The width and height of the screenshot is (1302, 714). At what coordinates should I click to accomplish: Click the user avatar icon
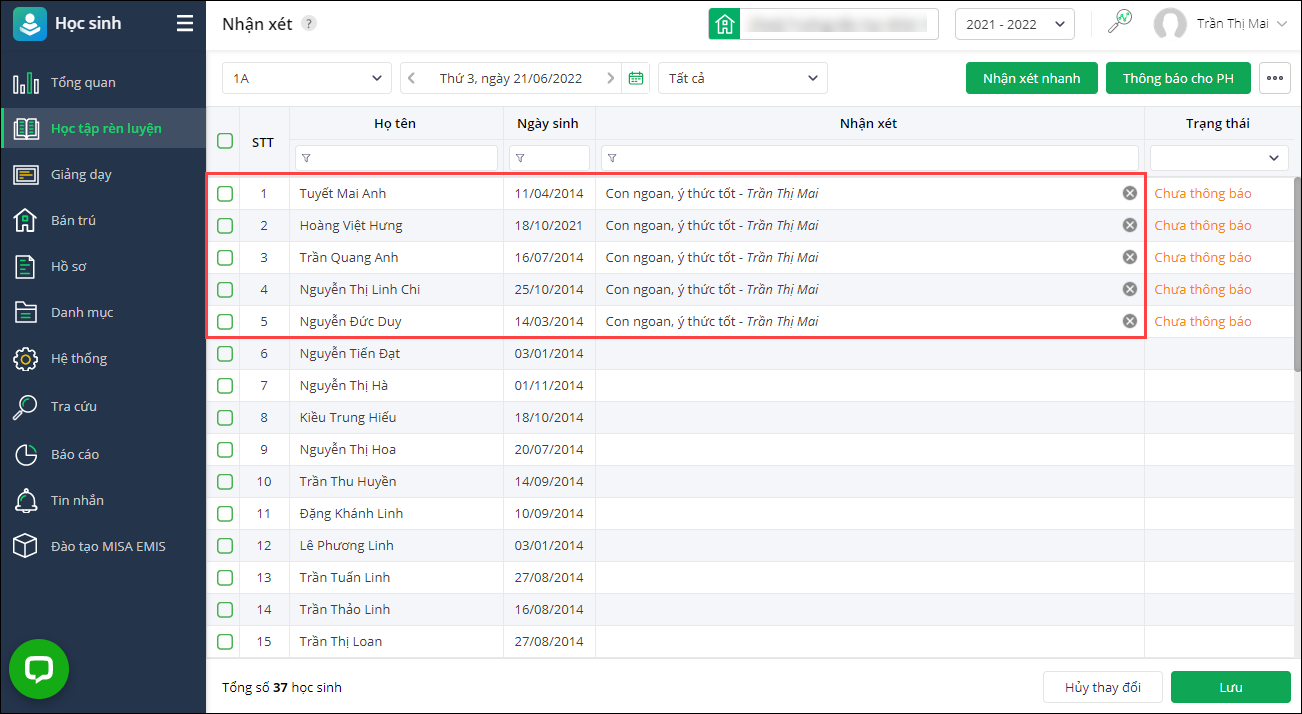tap(1170, 24)
